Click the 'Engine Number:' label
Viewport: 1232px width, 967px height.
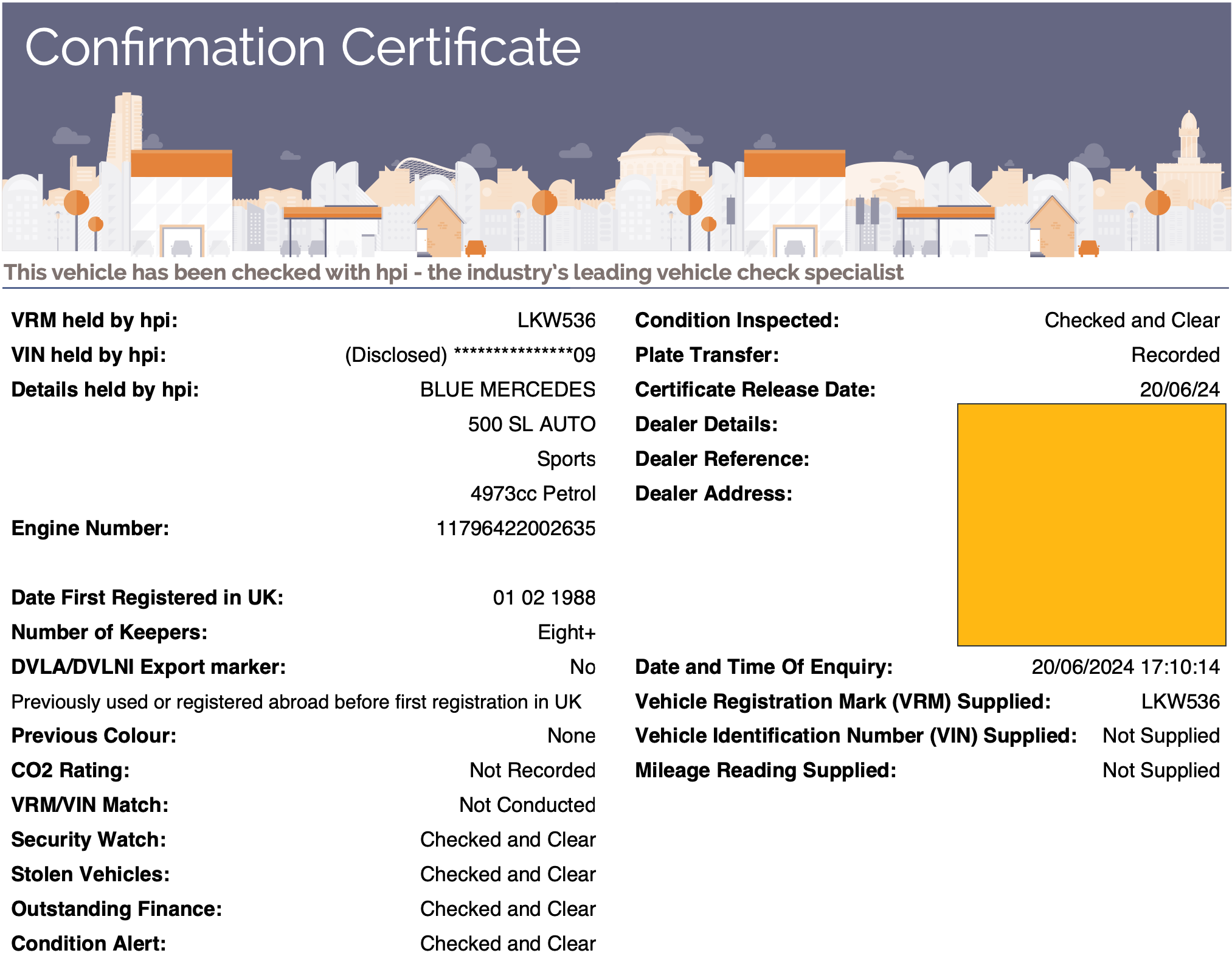click(x=90, y=529)
